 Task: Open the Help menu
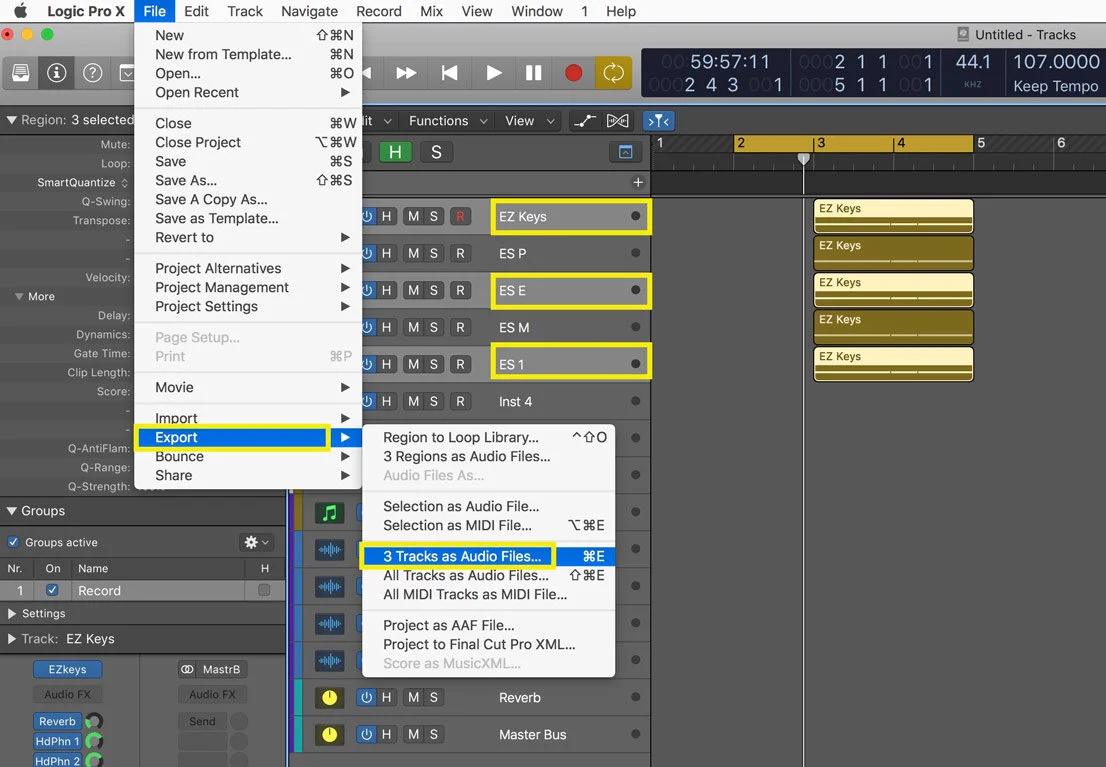click(621, 11)
